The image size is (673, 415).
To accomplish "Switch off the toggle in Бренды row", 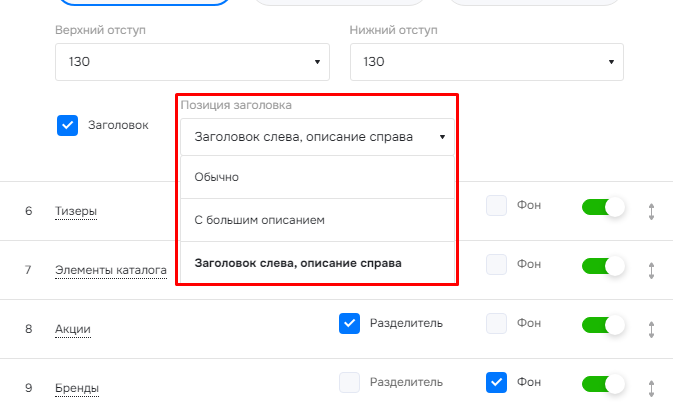I will click(603, 384).
